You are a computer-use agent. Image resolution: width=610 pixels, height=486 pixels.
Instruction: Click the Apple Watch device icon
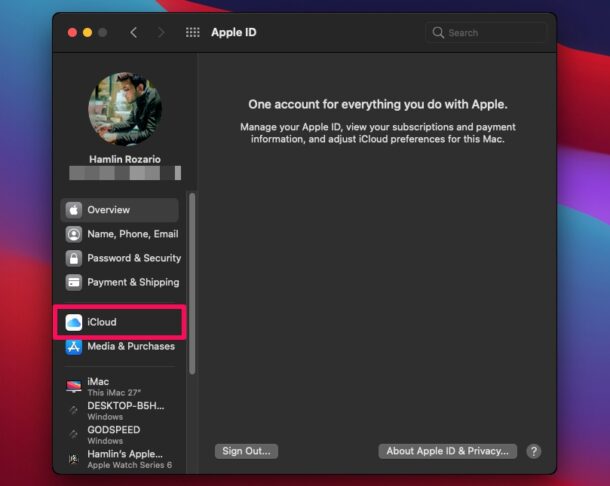(x=74, y=459)
